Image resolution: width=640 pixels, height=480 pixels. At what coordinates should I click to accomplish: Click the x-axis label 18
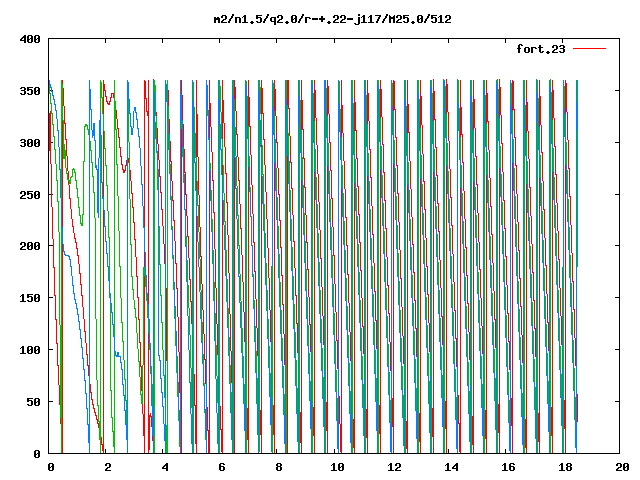click(566, 467)
